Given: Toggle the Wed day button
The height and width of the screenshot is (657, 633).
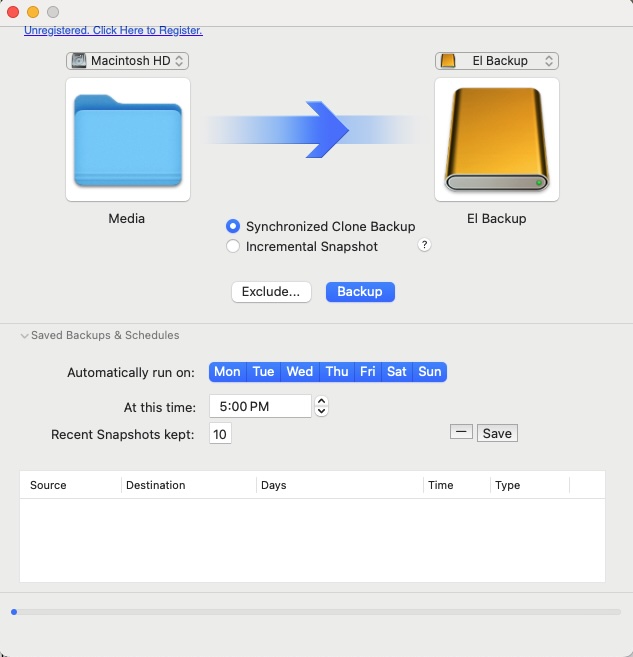Looking at the screenshot, I should click(x=300, y=372).
